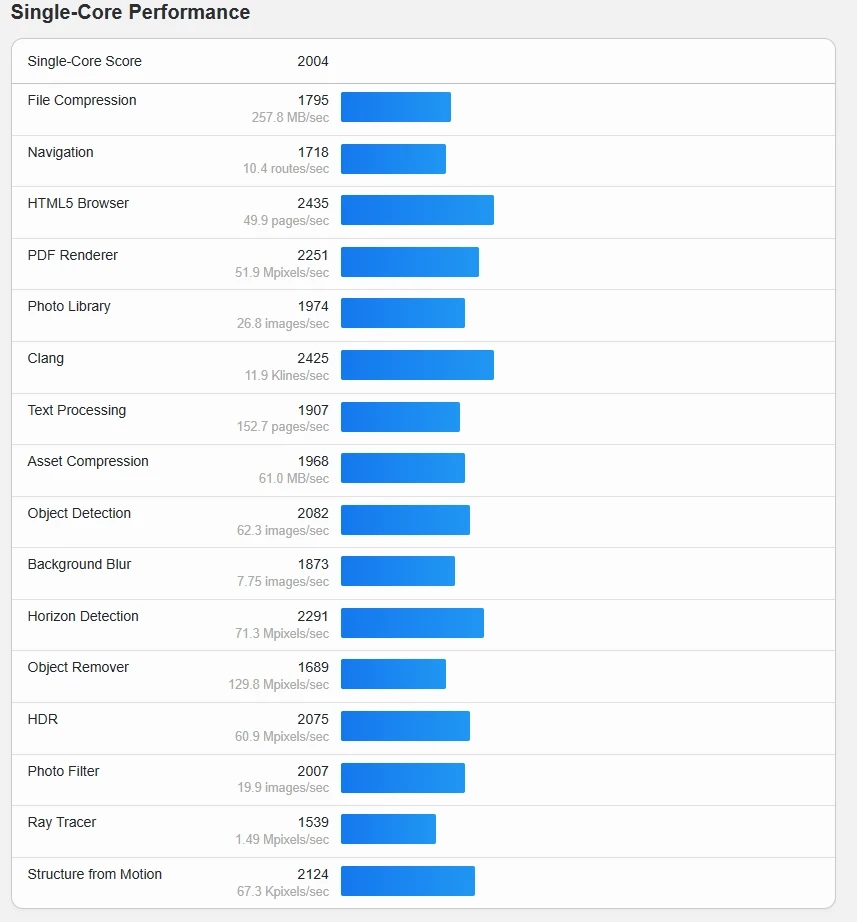The height and width of the screenshot is (922, 857).
Task: Select the File Compression label
Action: [x=82, y=100]
